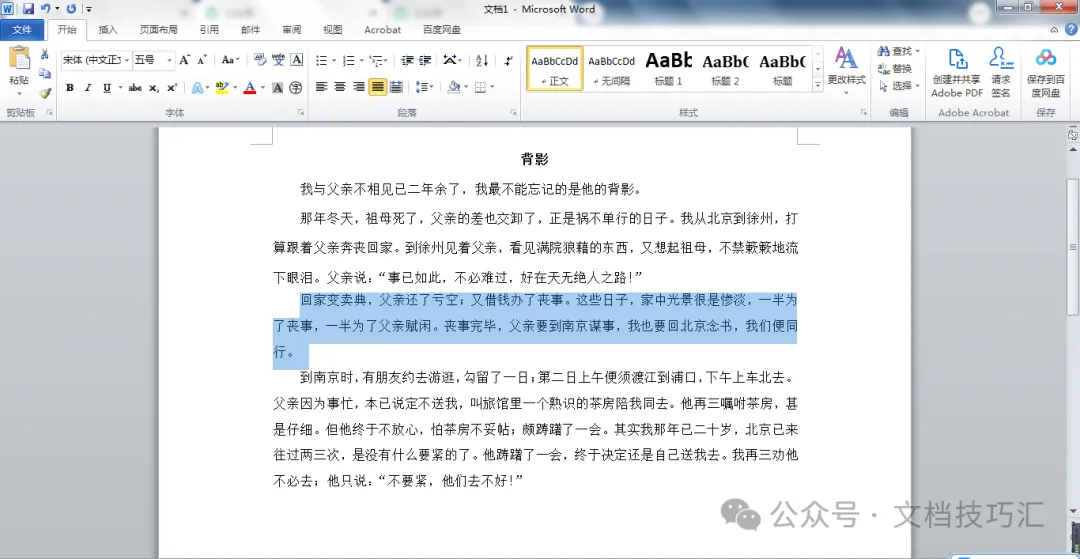Toggle show/hide paragraph marks
Image resolution: width=1080 pixels, height=559 pixels.
pos(508,61)
